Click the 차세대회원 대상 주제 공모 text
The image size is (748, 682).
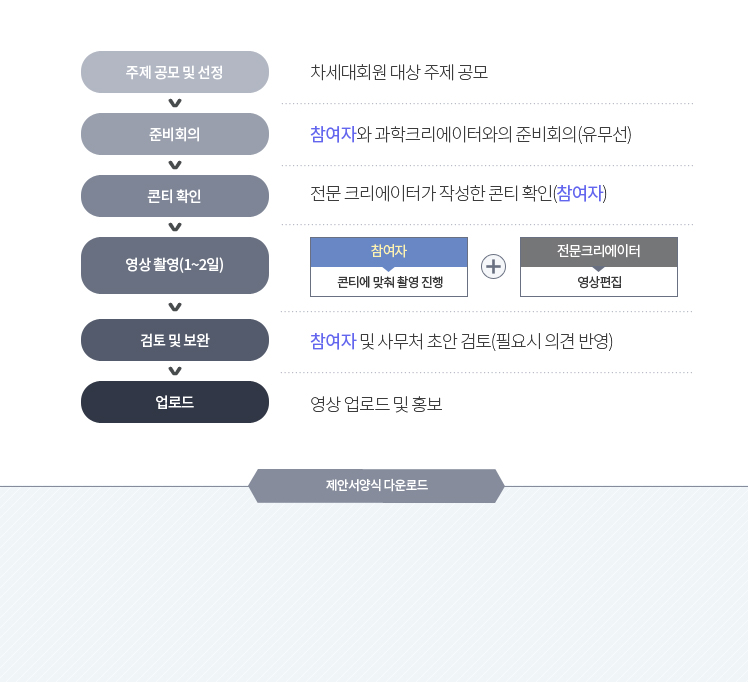pos(399,72)
